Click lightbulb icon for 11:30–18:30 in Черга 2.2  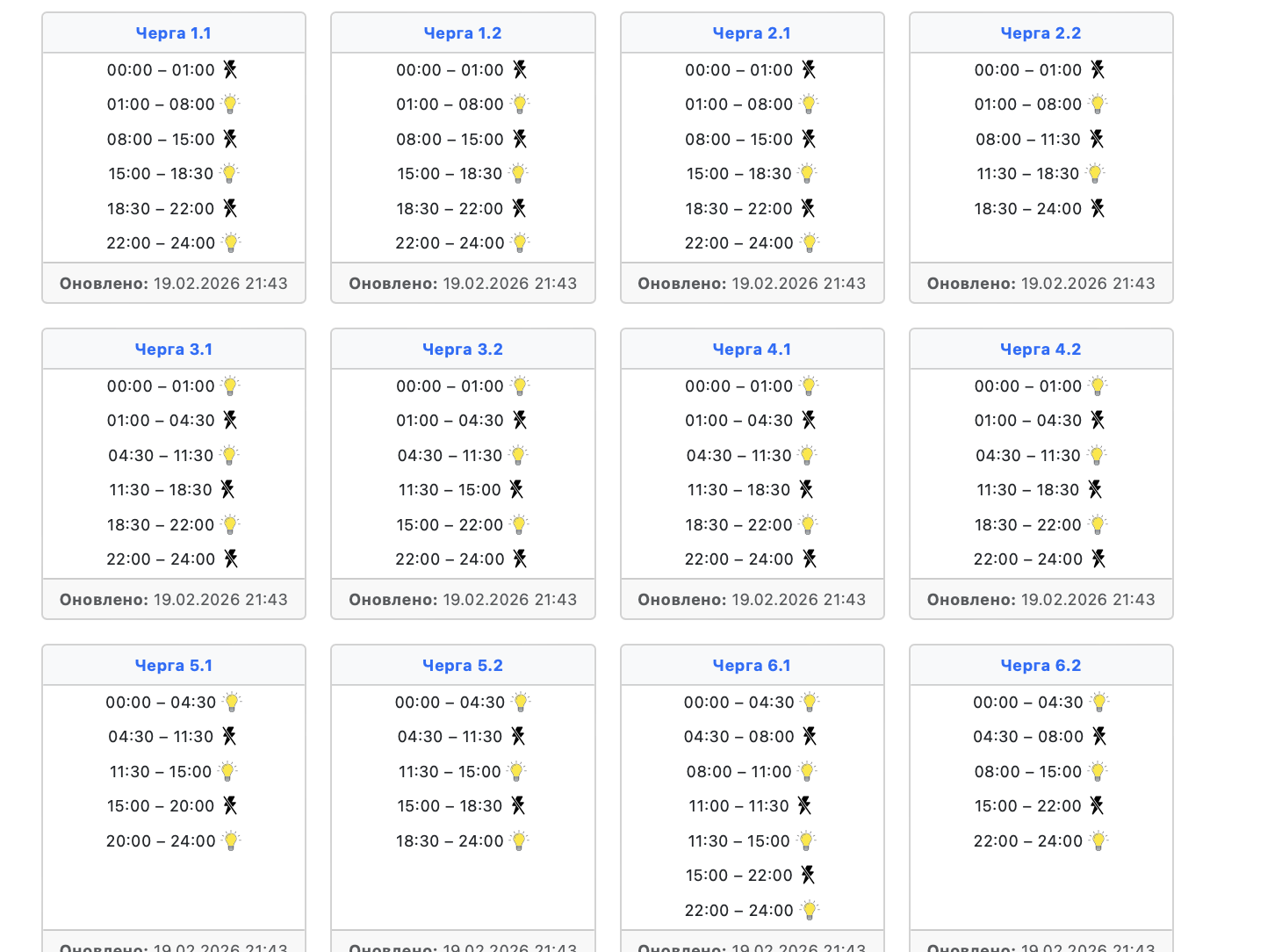1095,174
